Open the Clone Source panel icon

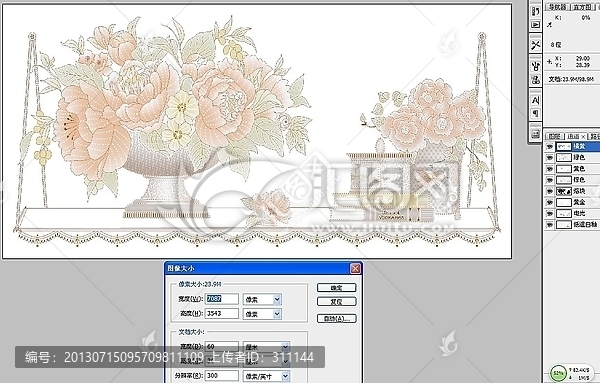pyautogui.click(x=535, y=66)
